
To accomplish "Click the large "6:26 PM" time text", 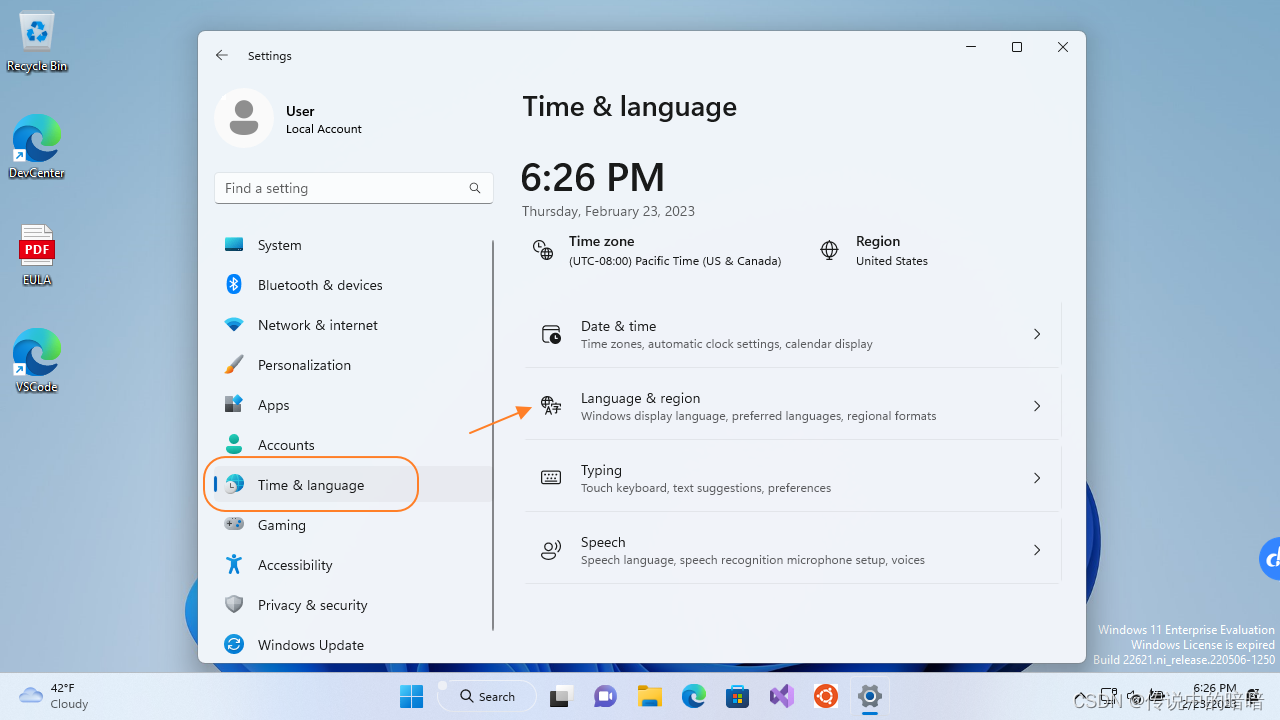I will click(593, 178).
